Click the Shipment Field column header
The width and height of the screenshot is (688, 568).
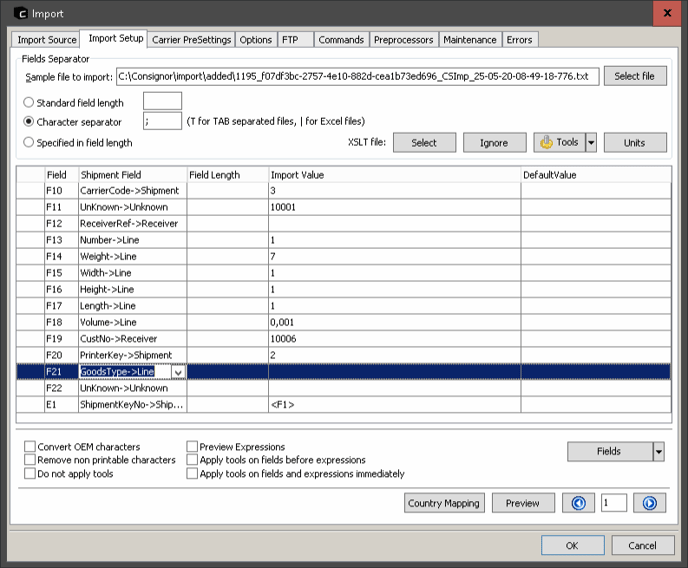click(x=133, y=175)
